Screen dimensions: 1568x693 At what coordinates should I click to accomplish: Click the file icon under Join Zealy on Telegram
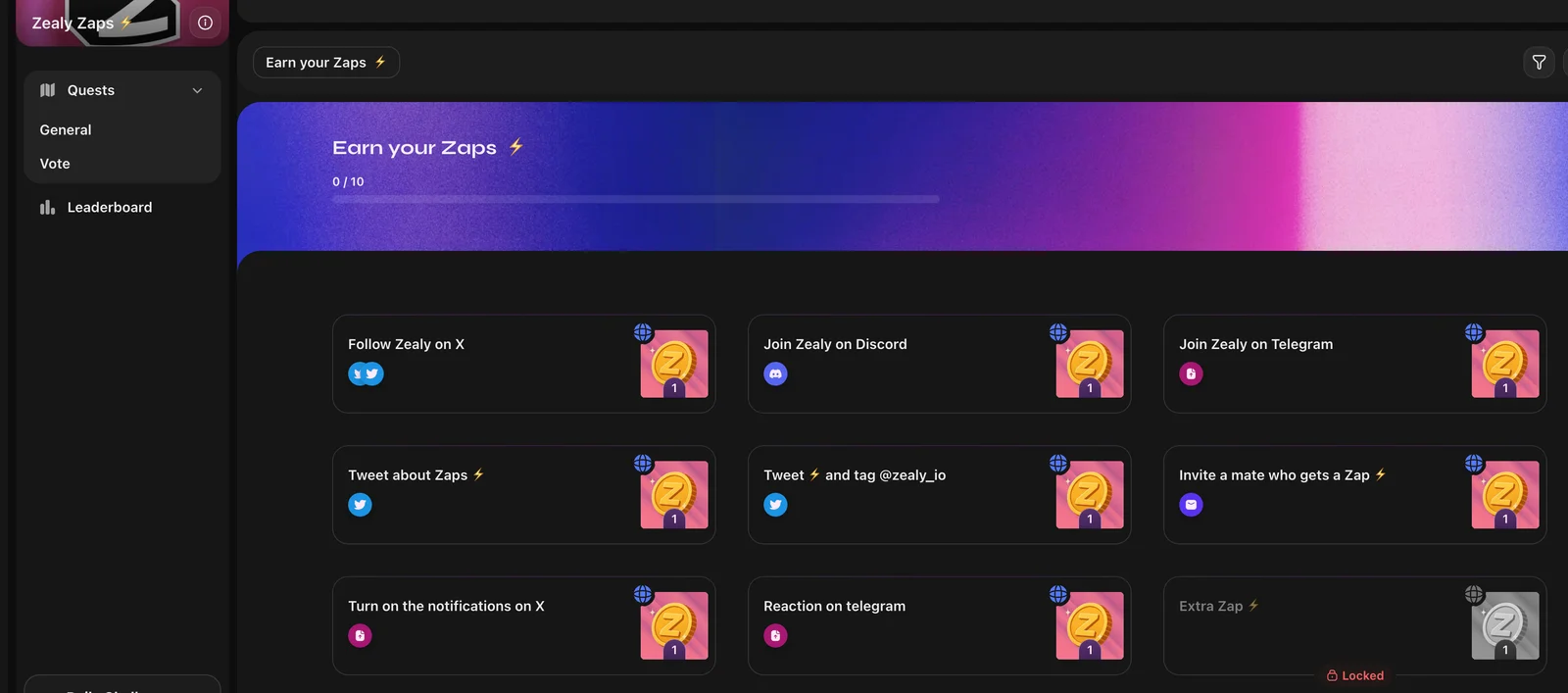(x=1191, y=373)
